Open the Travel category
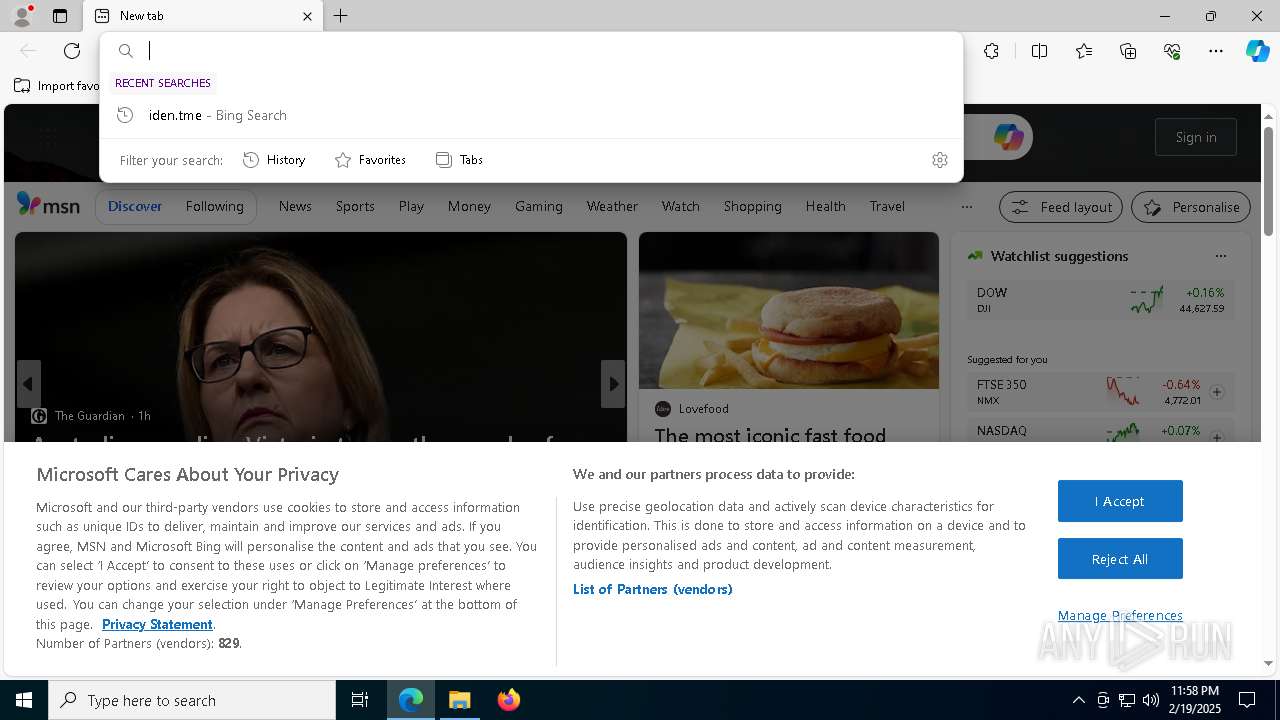 pos(887,206)
